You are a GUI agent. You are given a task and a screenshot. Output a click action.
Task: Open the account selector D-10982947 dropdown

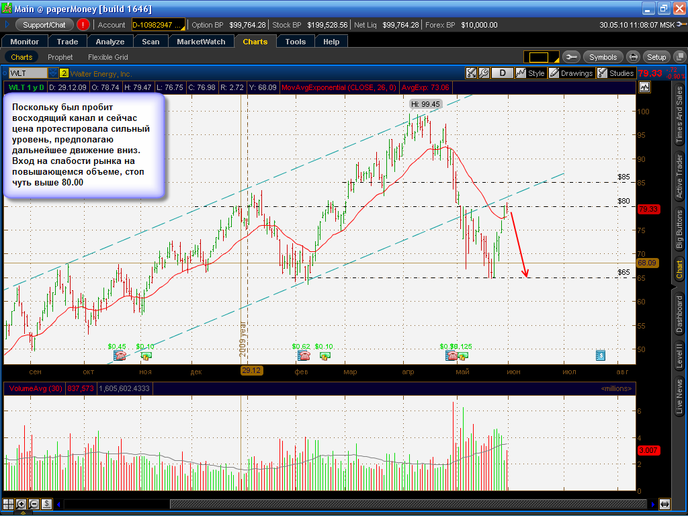158,25
